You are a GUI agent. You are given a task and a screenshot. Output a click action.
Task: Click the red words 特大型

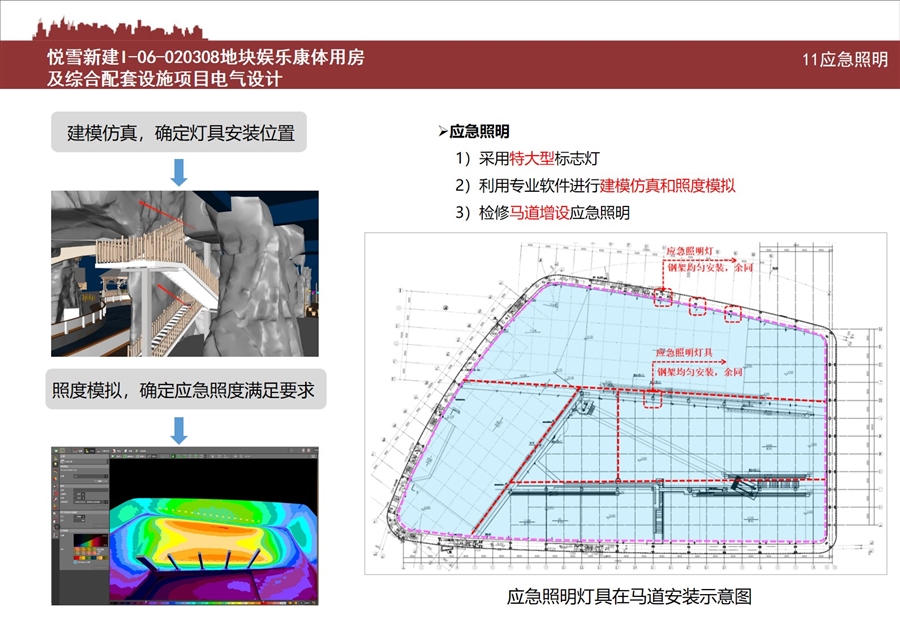tap(532, 158)
